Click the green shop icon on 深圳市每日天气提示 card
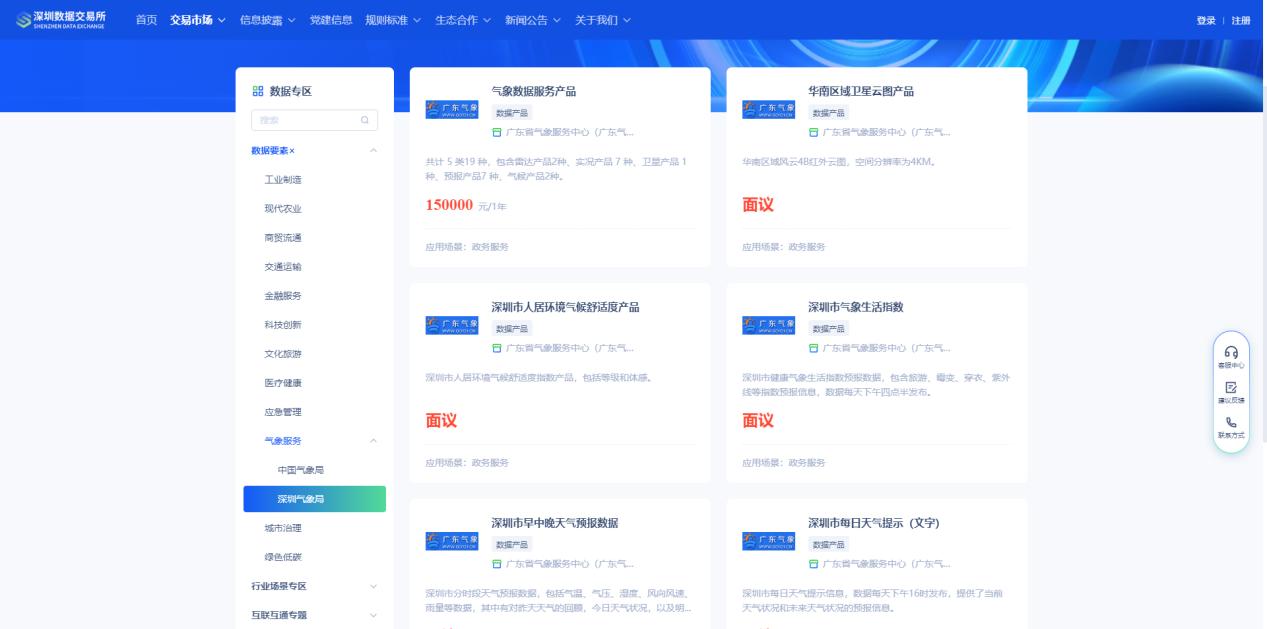Viewport: 1267px width, 629px height. tap(814, 563)
